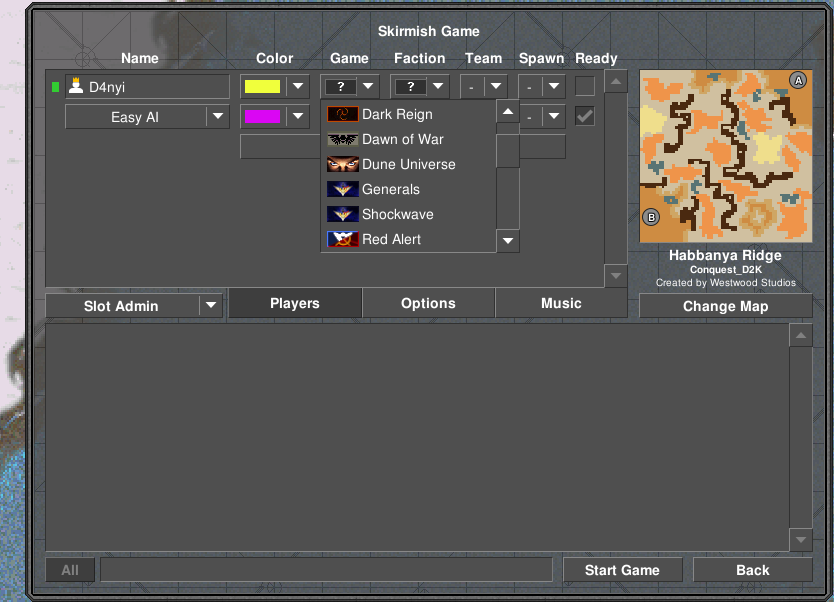Select the Red Alert flag icon
The height and width of the screenshot is (602, 834).
tap(343, 239)
